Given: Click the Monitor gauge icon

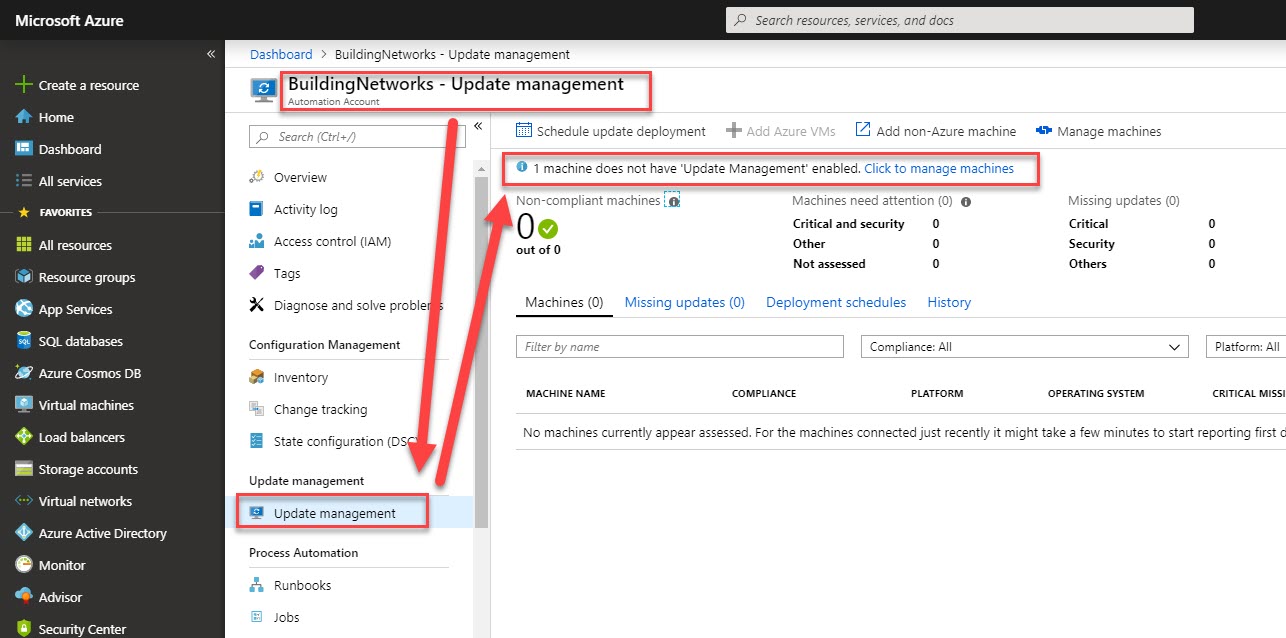Looking at the screenshot, I should tap(24, 565).
